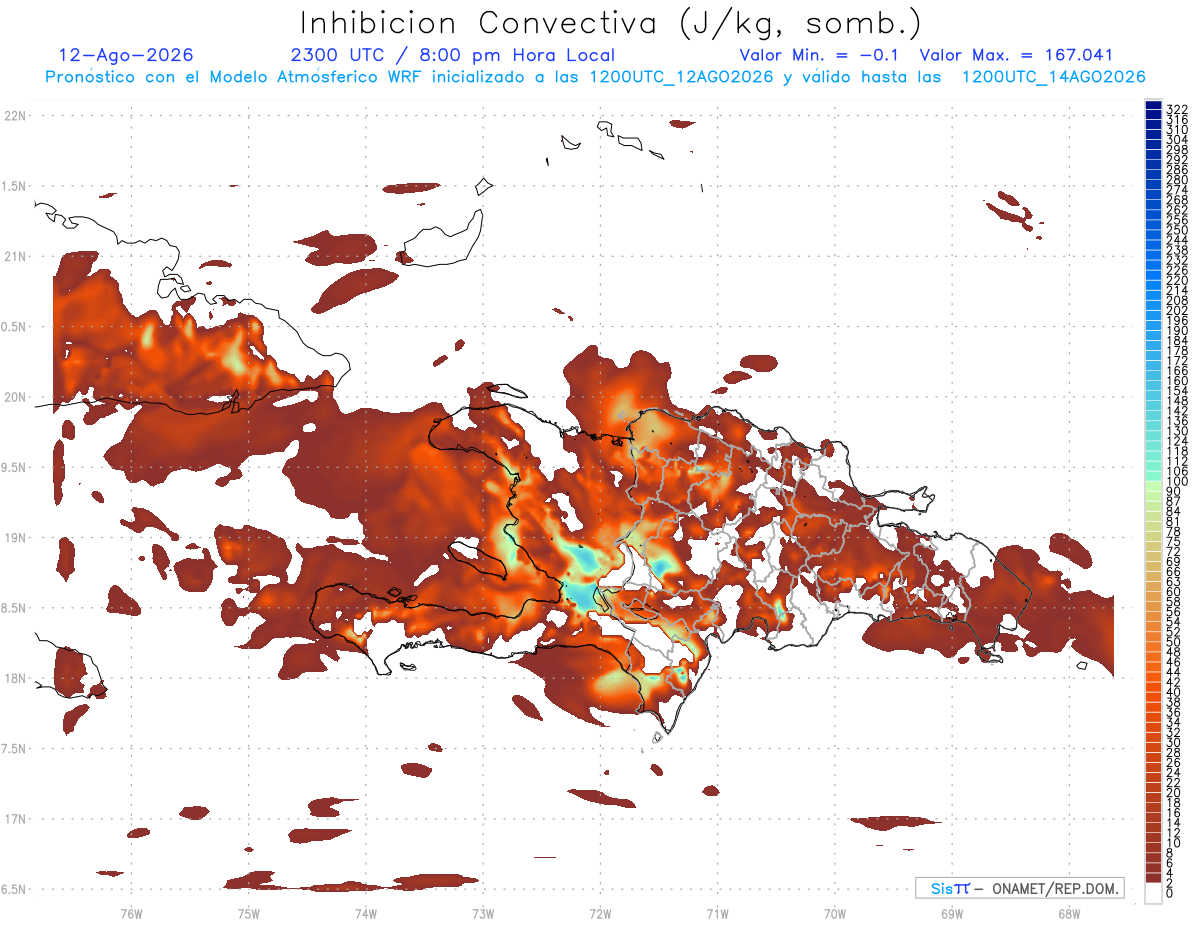The width and height of the screenshot is (1200, 927).
Task: Click the 'Valor Min. = -0.1' readout
Action: tap(819, 56)
